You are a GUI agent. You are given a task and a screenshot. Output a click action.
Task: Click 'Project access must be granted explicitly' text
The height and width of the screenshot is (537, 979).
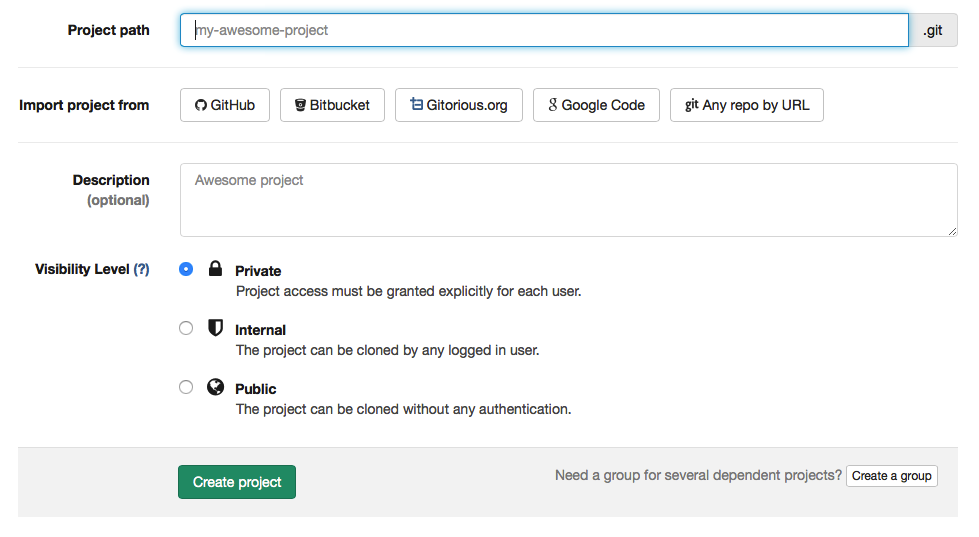[365, 292]
